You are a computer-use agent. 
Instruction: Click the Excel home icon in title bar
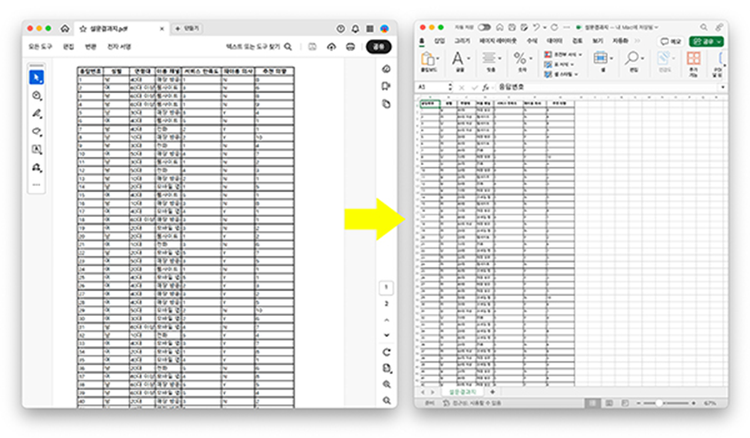pyautogui.click(x=499, y=27)
